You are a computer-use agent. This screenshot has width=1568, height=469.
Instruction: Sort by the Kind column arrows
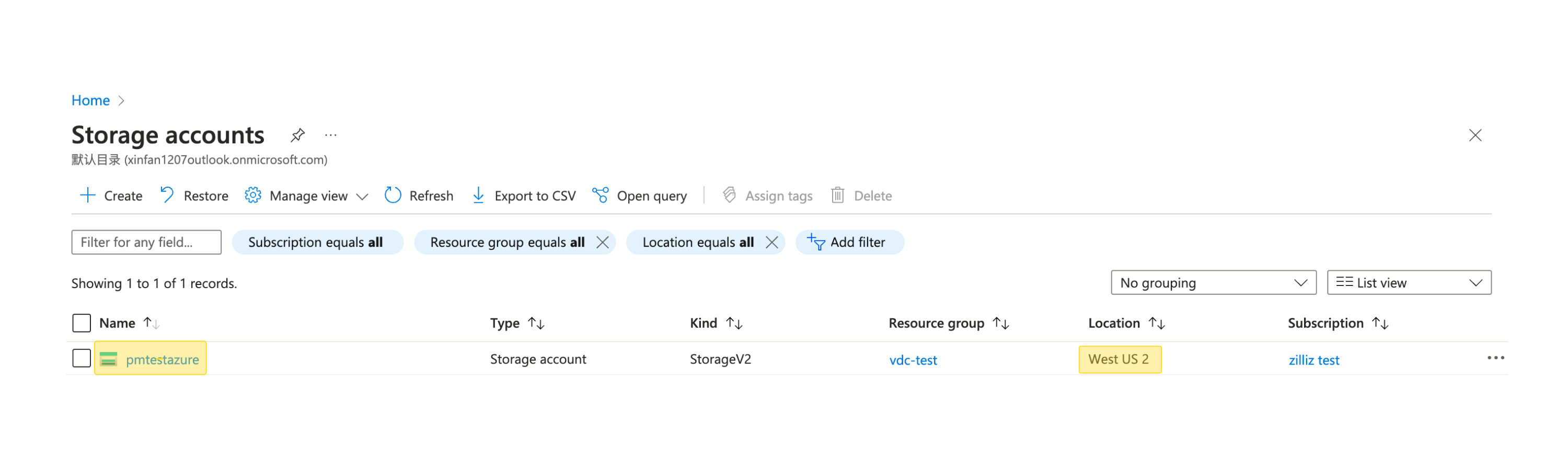tap(734, 323)
